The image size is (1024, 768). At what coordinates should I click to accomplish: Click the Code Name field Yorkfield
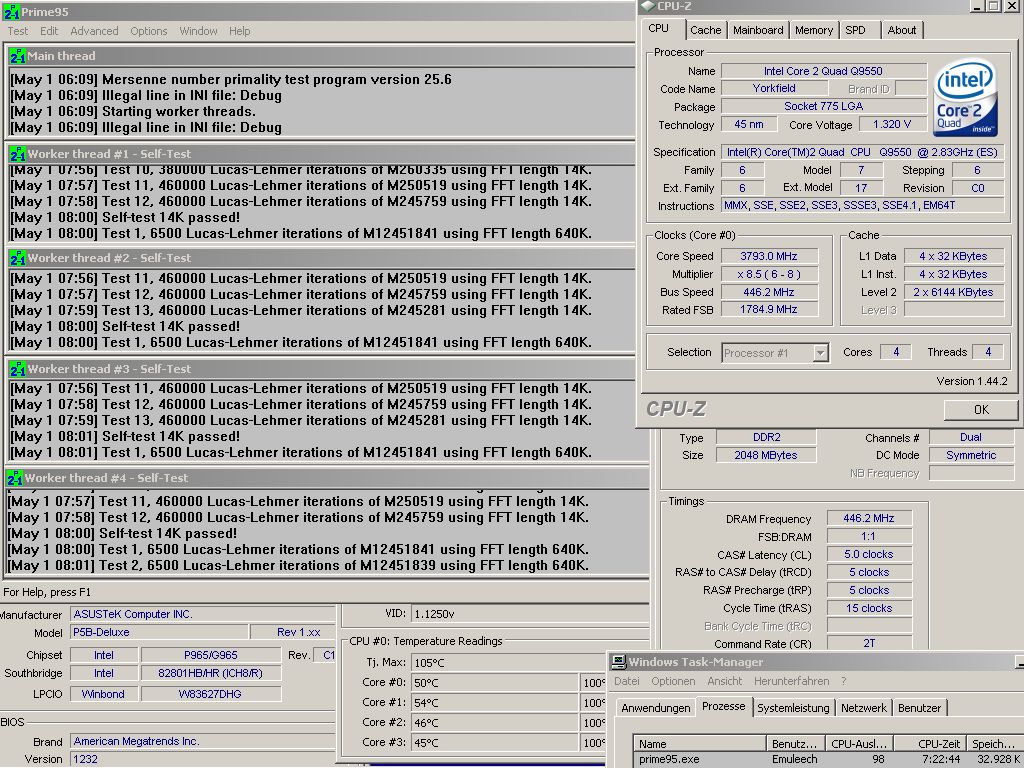(x=774, y=88)
